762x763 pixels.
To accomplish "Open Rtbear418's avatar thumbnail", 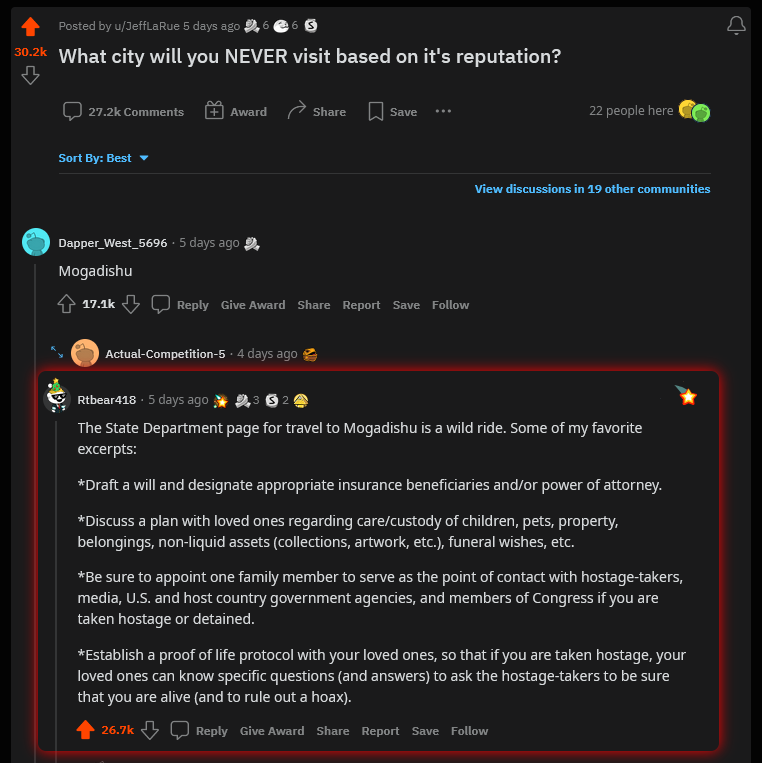I will (x=57, y=397).
